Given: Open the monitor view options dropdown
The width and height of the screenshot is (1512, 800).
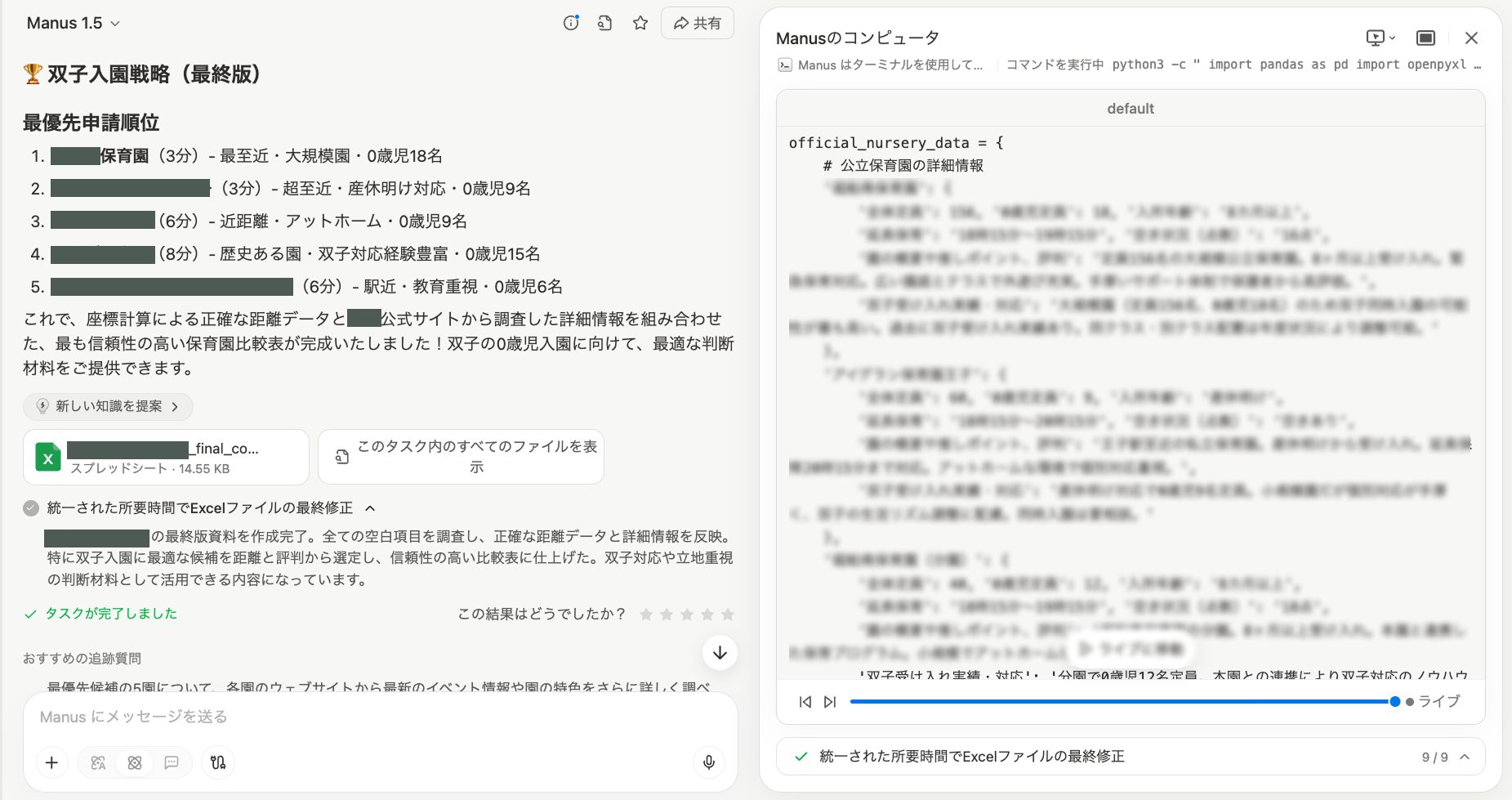Looking at the screenshot, I should [x=1380, y=38].
